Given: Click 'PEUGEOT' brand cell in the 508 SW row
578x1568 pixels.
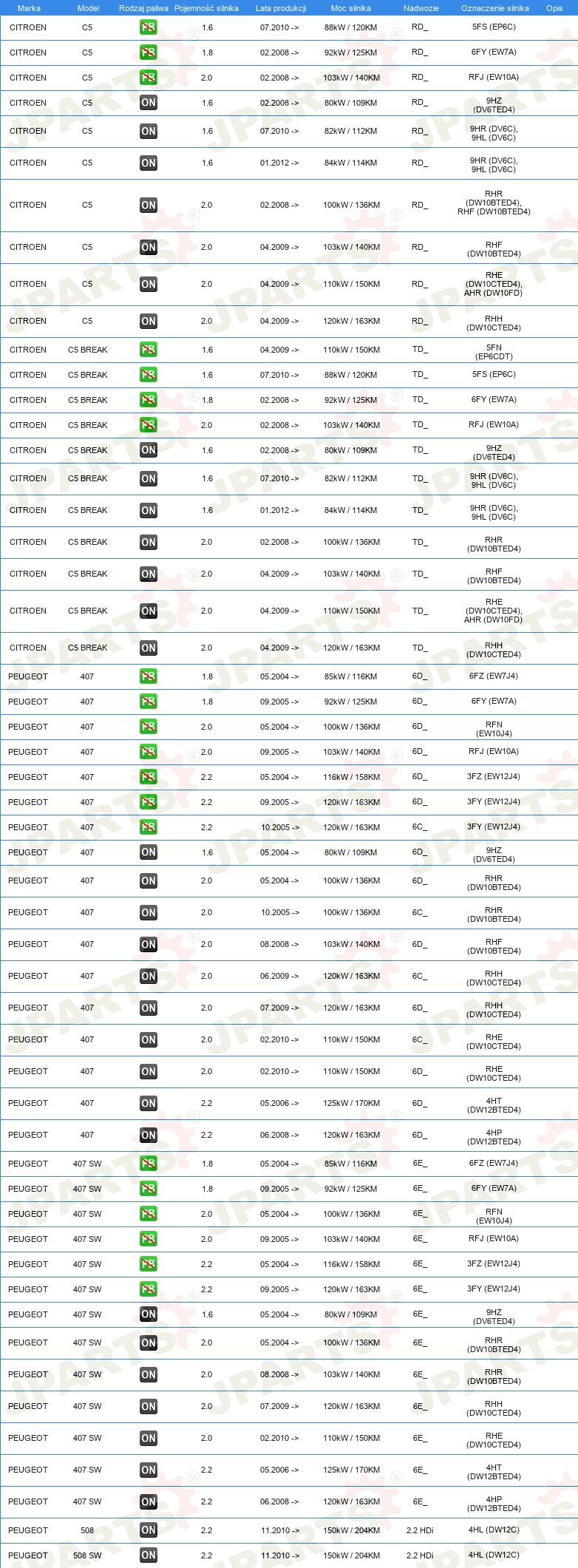Looking at the screenshot, I should point(28,1555).
